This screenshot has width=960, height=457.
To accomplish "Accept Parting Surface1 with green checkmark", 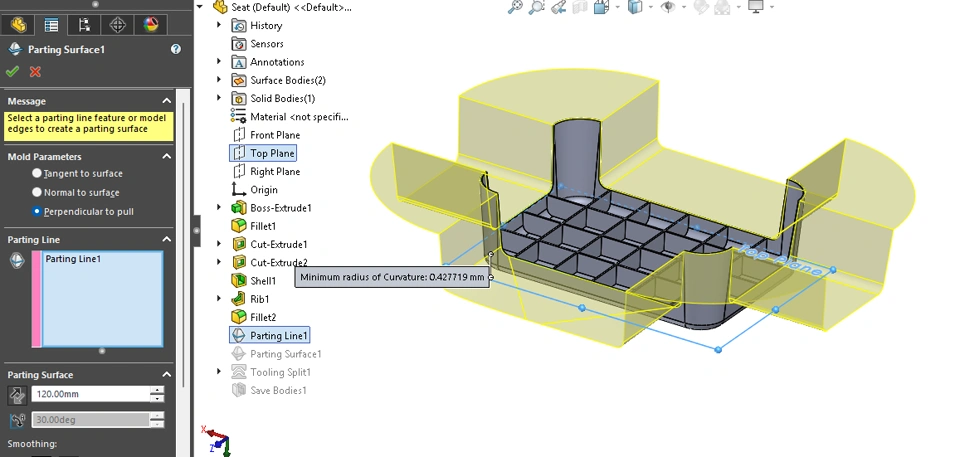I will pos(12,72).
